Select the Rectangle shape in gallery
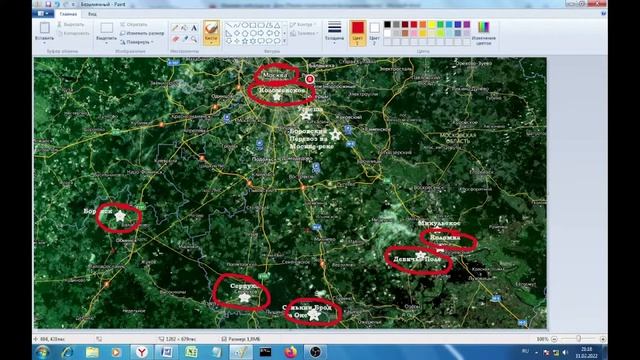 pyautogui.click(x=253, y=25)
